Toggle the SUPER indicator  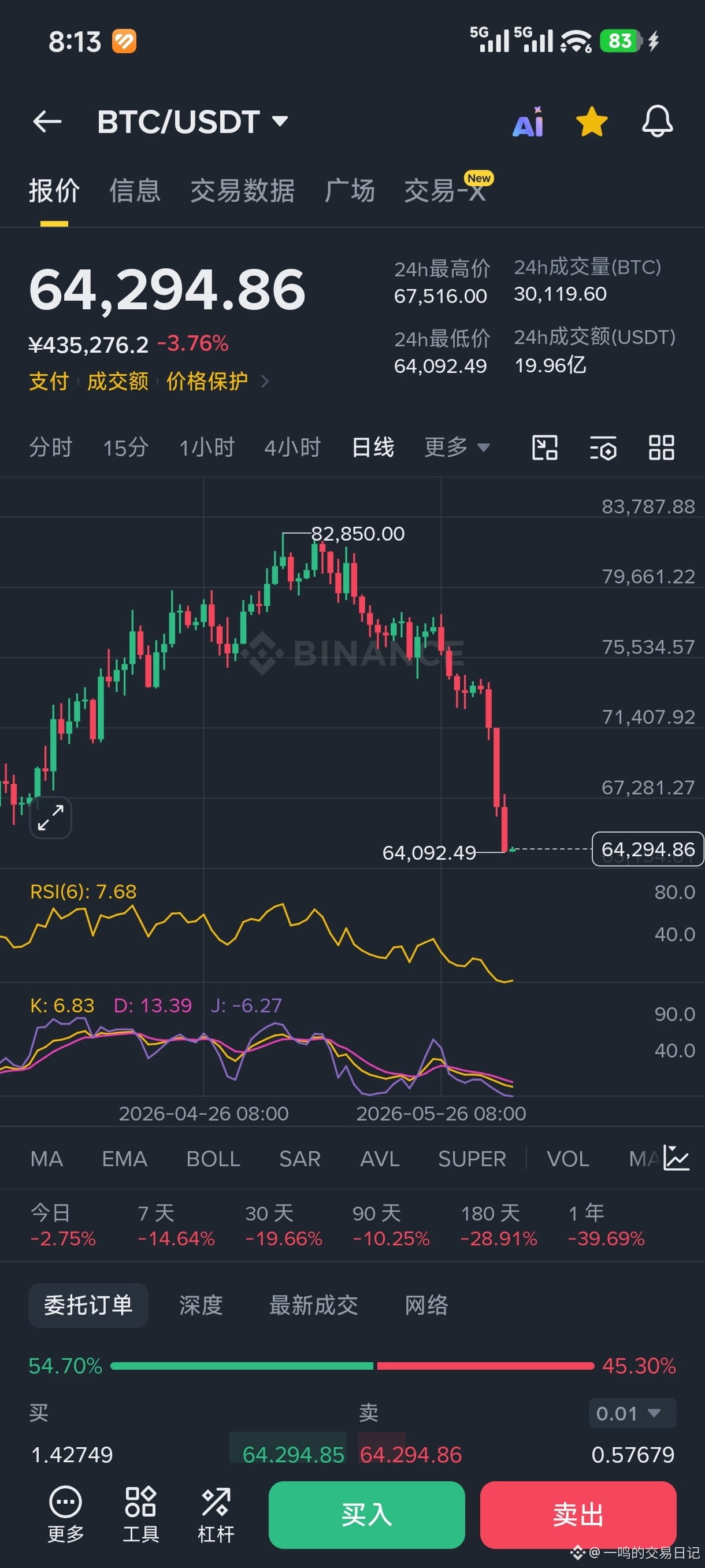[472, 1158]
